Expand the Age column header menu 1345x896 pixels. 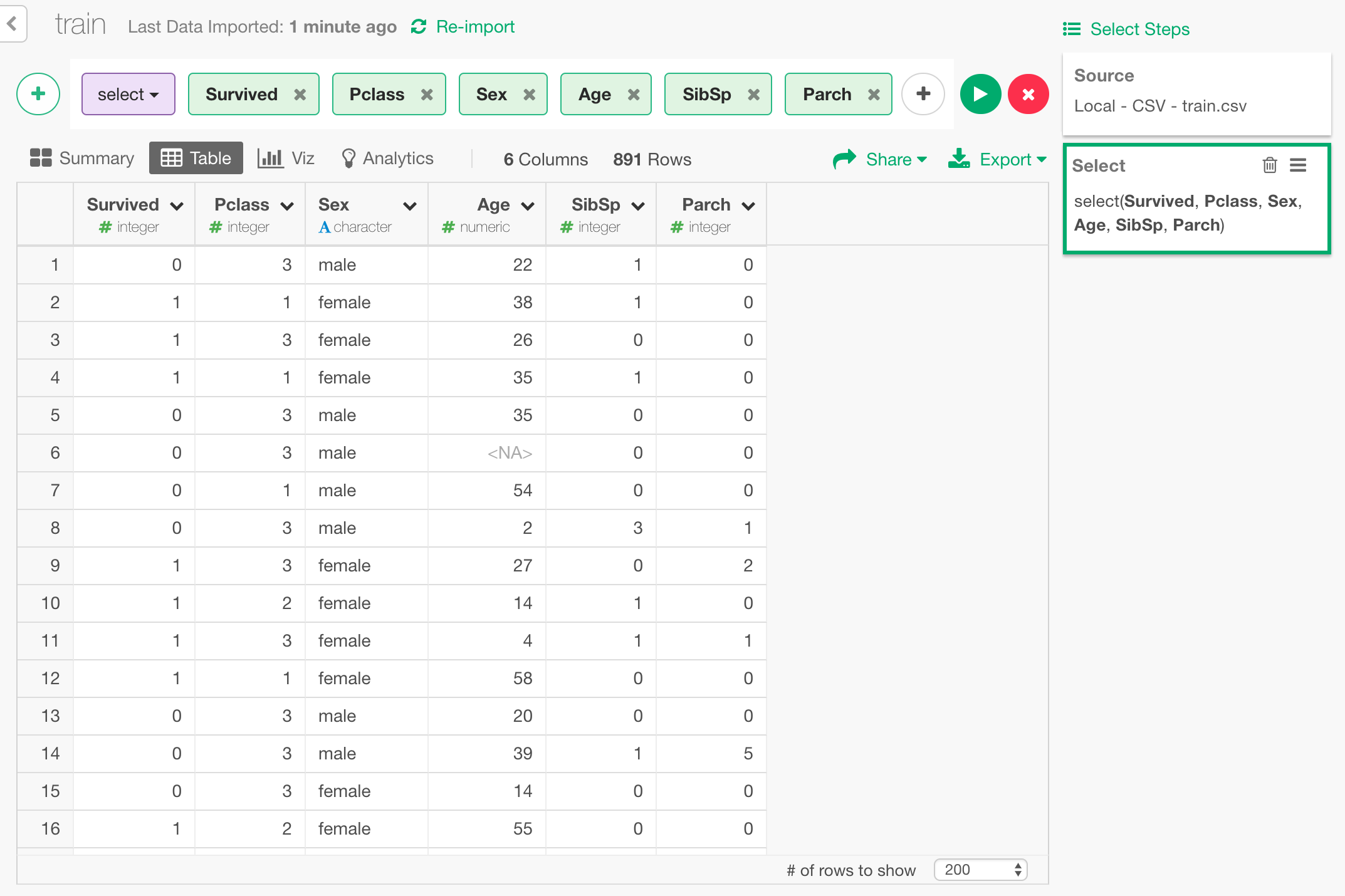[528, 206]
